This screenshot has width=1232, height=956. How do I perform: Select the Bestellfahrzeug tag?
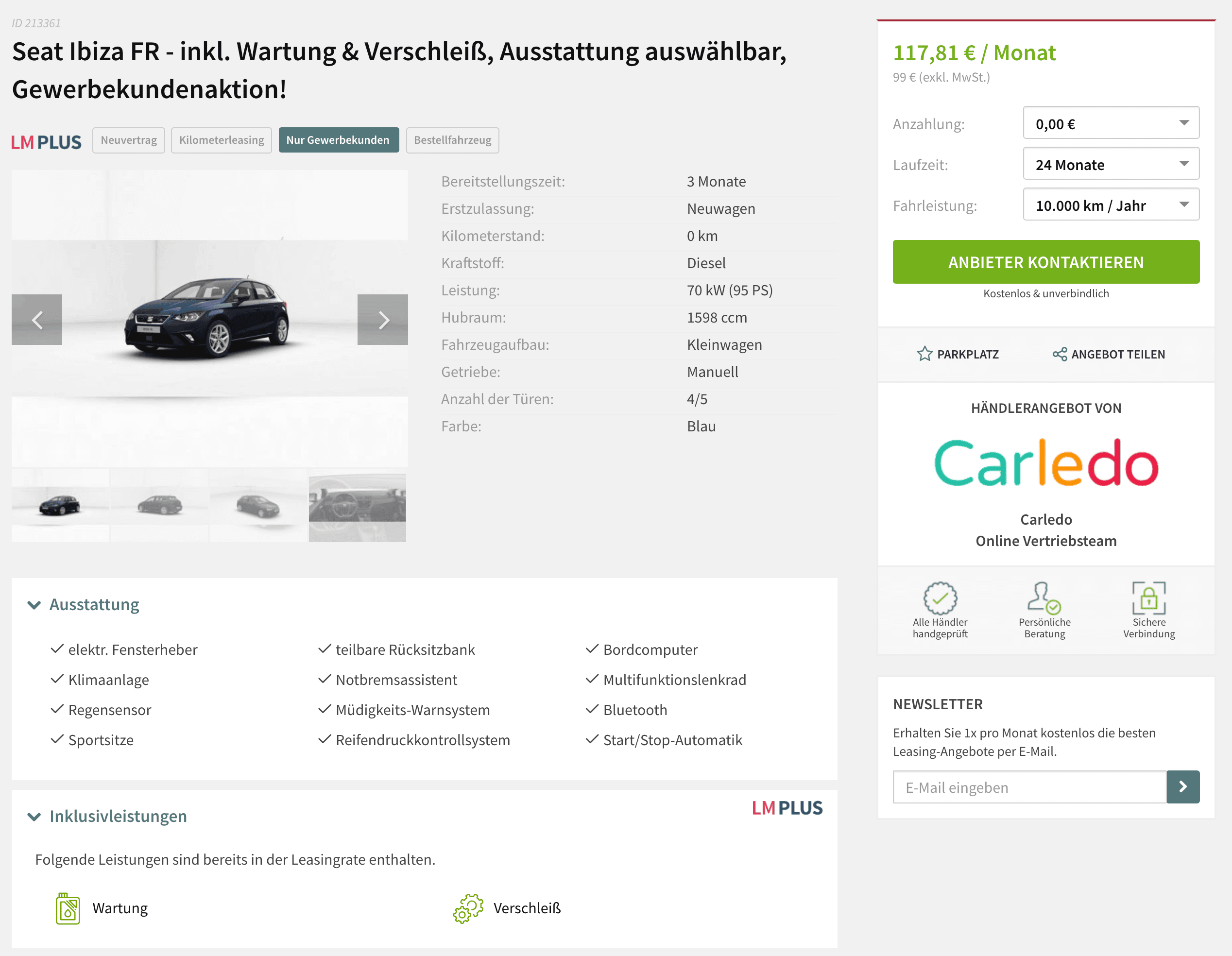pos(452,140)
